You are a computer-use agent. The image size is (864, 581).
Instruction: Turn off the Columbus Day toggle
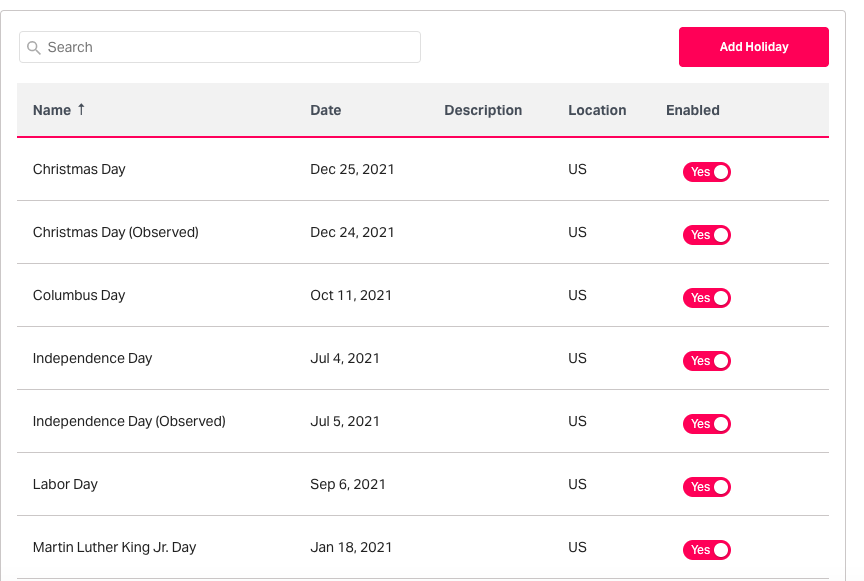[x=707, y=298]
